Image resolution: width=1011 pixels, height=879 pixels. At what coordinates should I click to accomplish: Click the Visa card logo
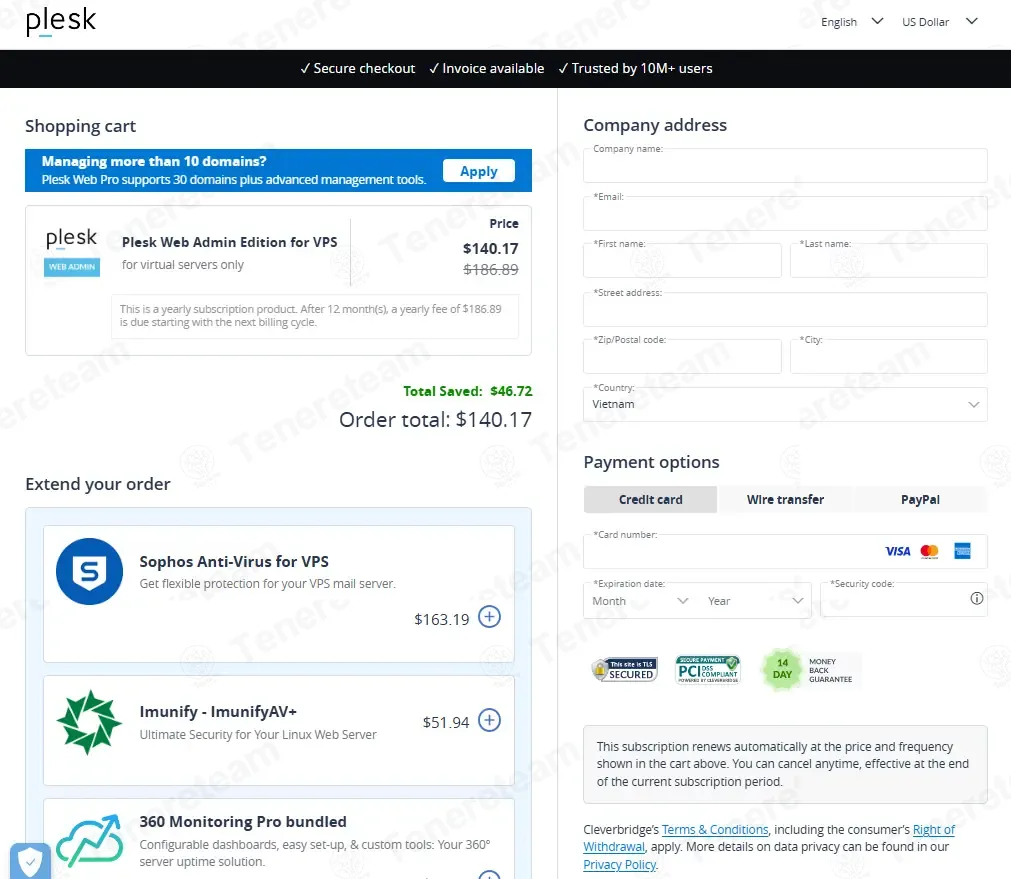tap(898, 551)
